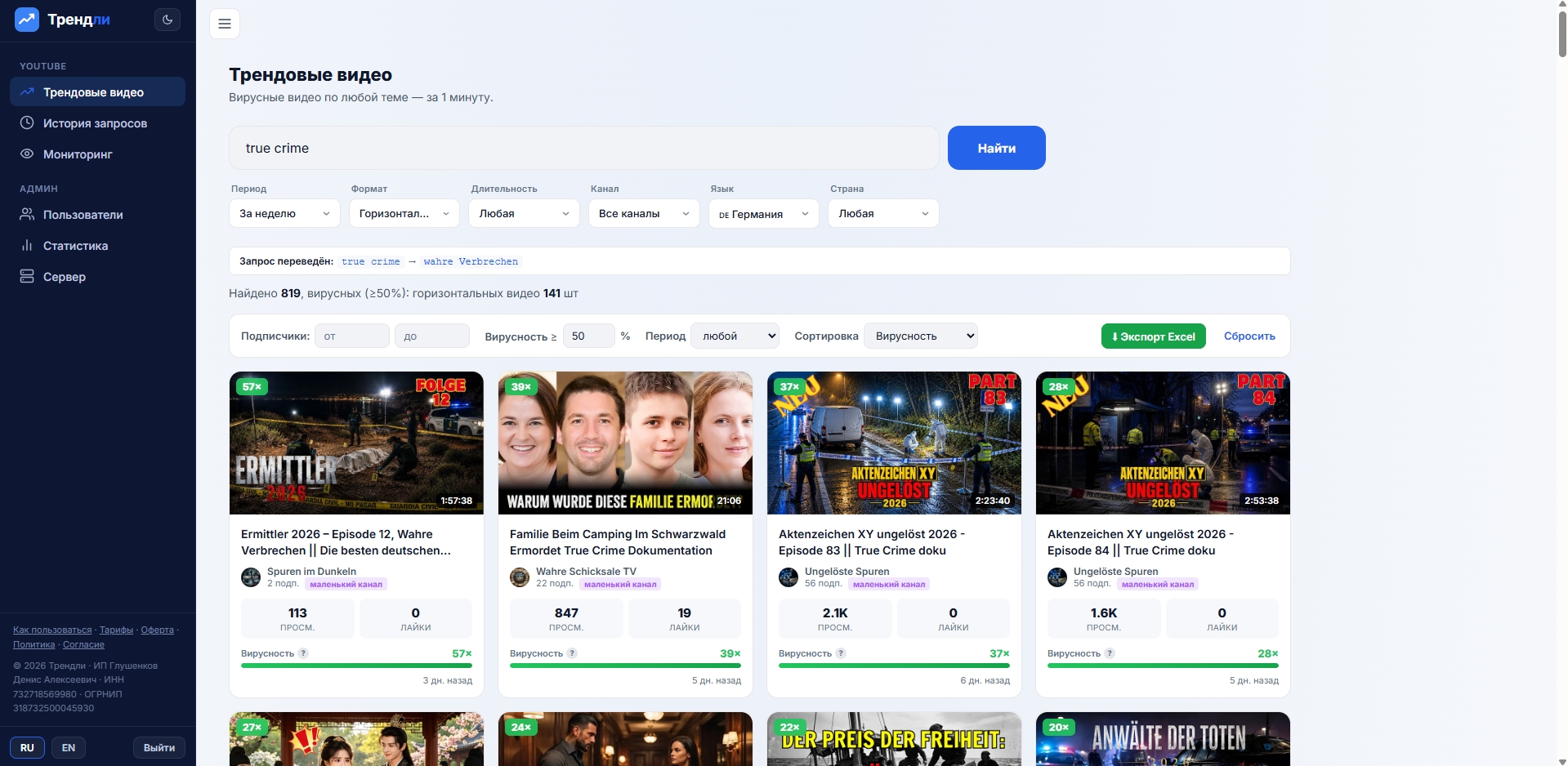1568x766 pixels.
Task: Expand the Формат dropdown
Action: click(404, 213)
